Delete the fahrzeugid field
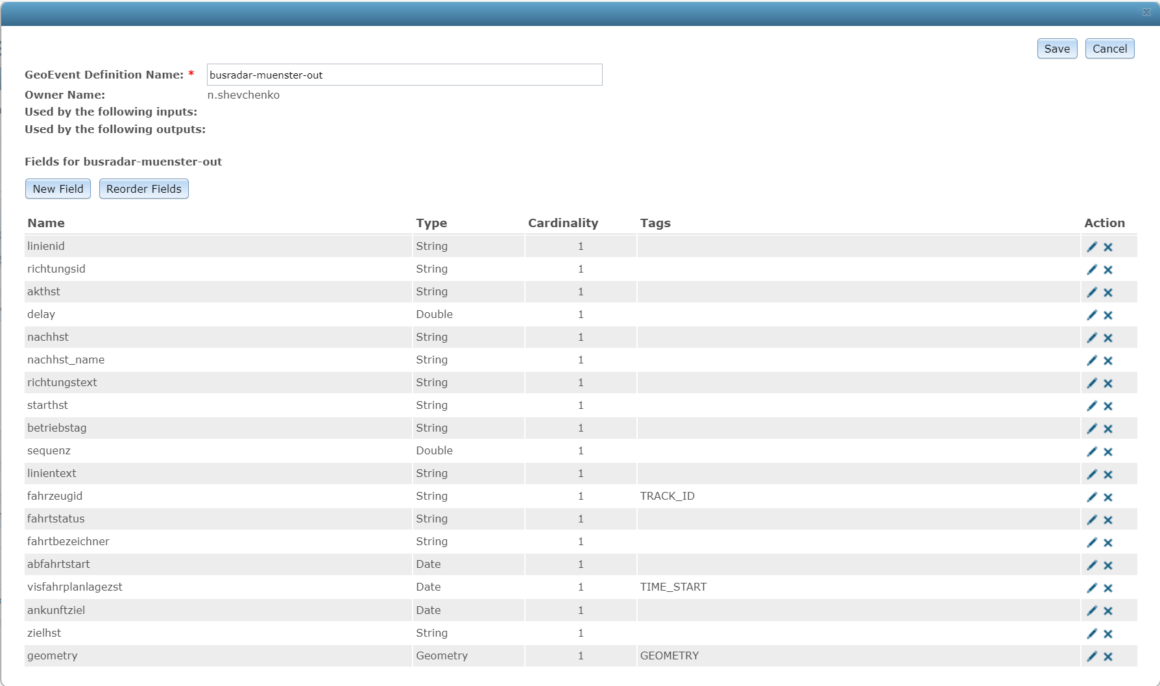This screenshot has height=686, width=1160. [1108, 497]
